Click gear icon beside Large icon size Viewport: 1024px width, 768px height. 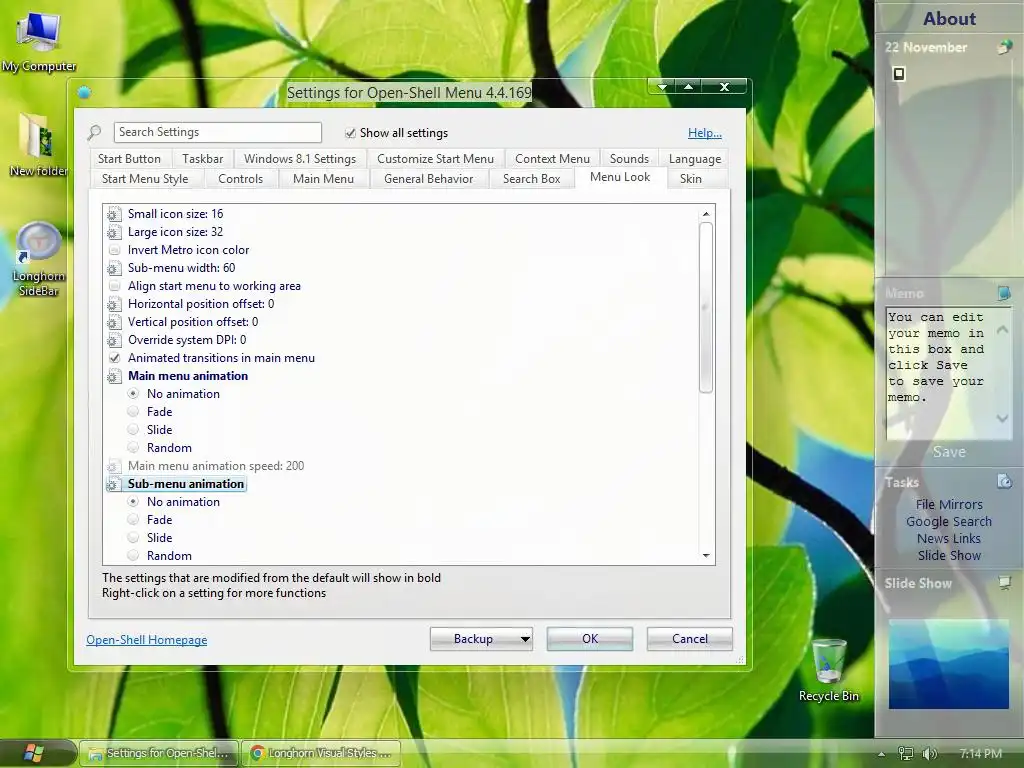[114, 232]
